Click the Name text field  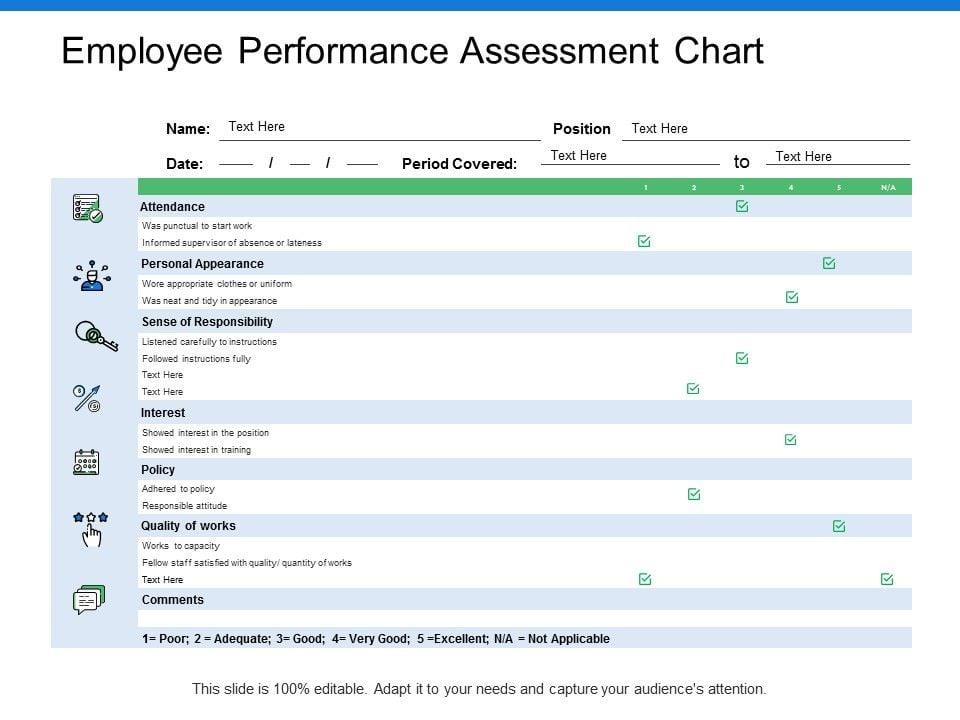[380, 128]
